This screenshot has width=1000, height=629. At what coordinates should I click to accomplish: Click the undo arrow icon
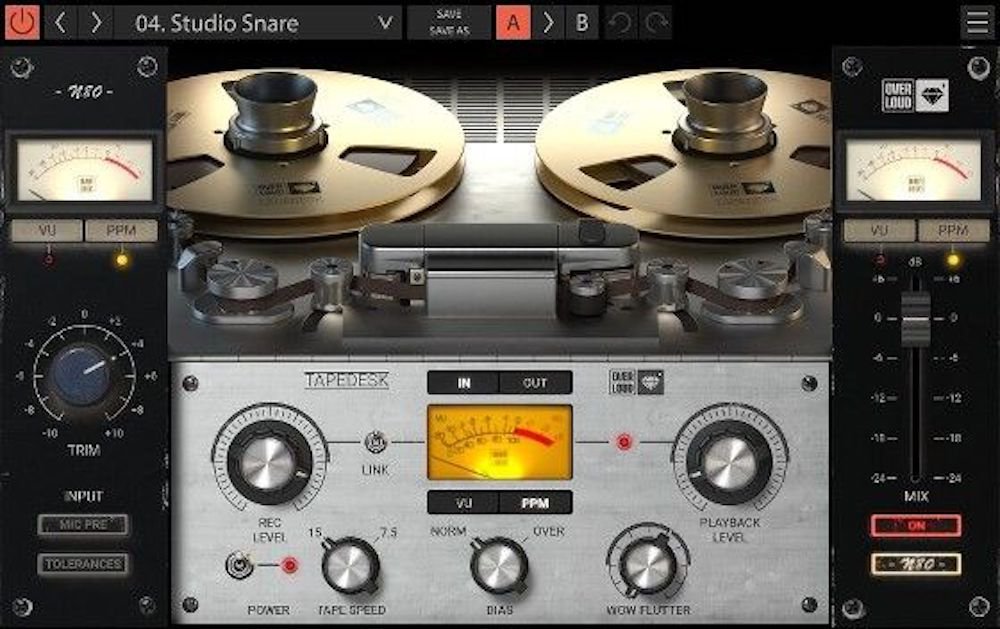(620, 22)
